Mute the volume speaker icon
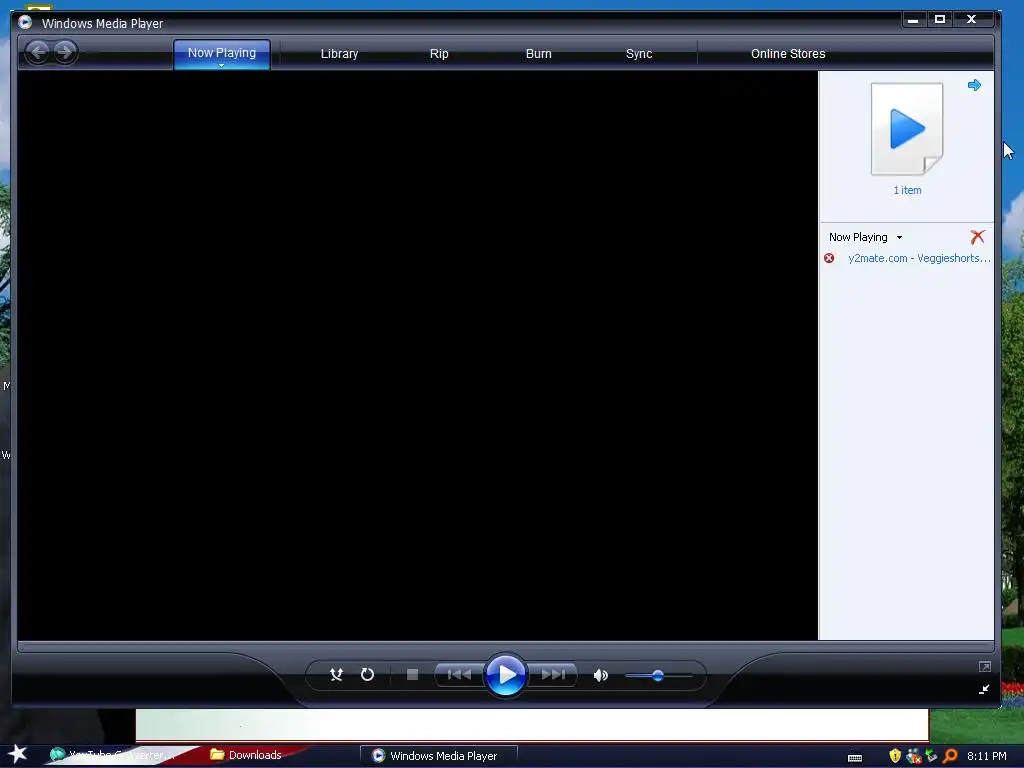Viewport: 1024px width, 768px height. click(x=600, y=675)
